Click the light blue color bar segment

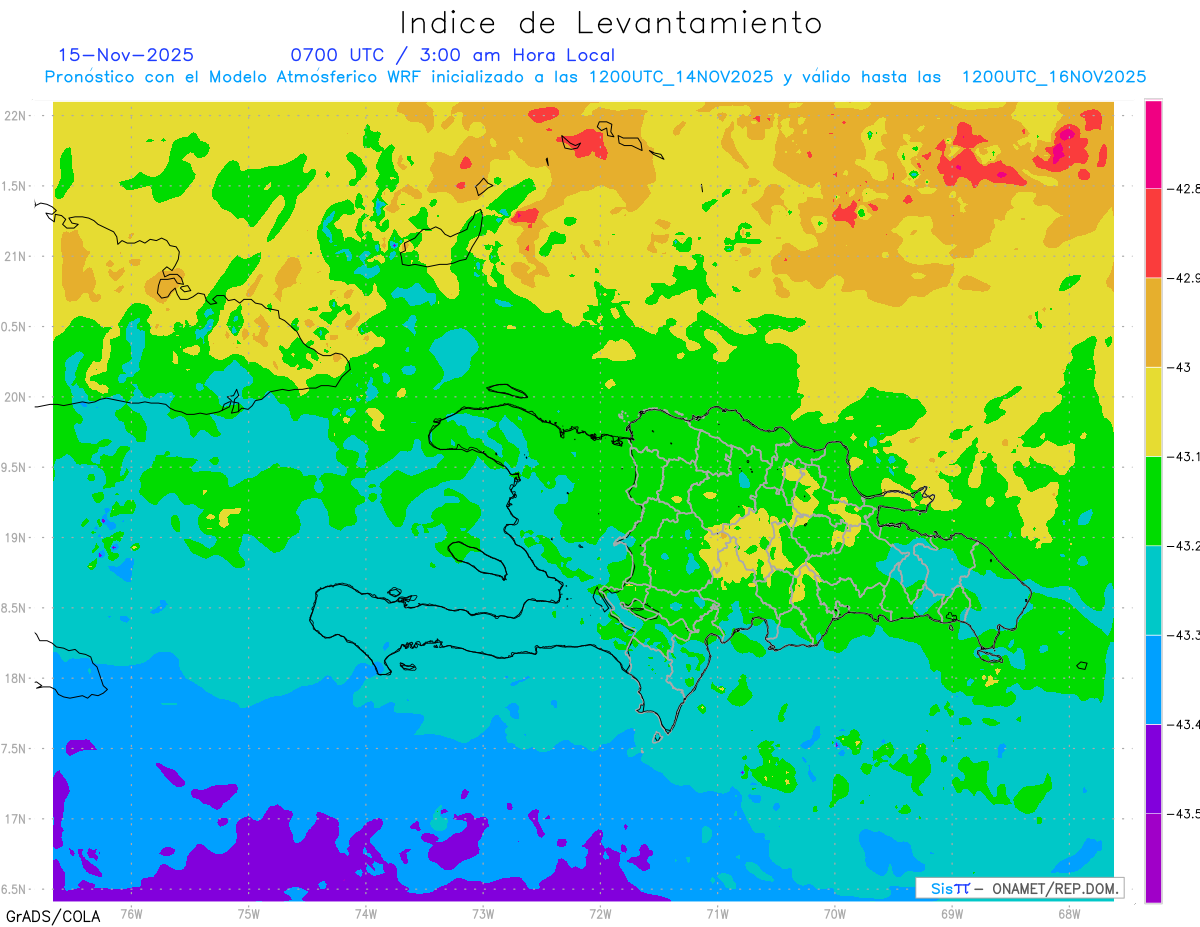(1153, 680)
